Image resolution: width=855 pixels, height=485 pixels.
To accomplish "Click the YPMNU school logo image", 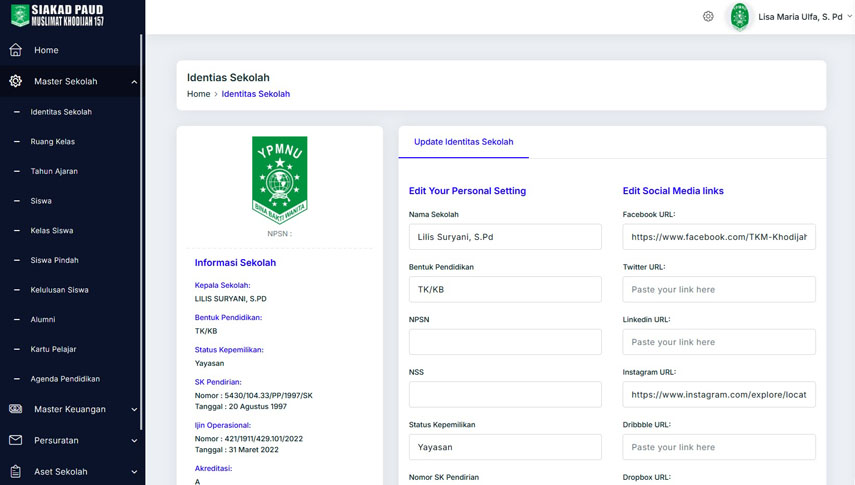I will 279,177.
